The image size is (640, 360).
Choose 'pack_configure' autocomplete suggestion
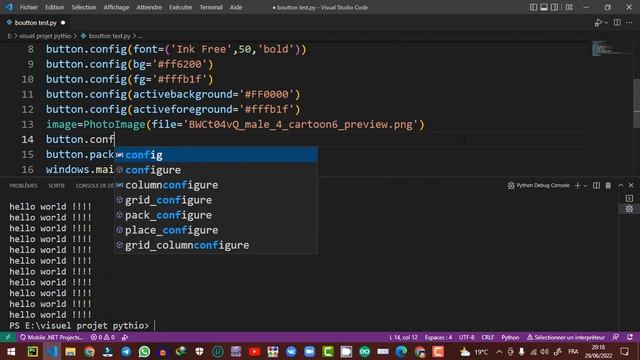pos(216,215)
